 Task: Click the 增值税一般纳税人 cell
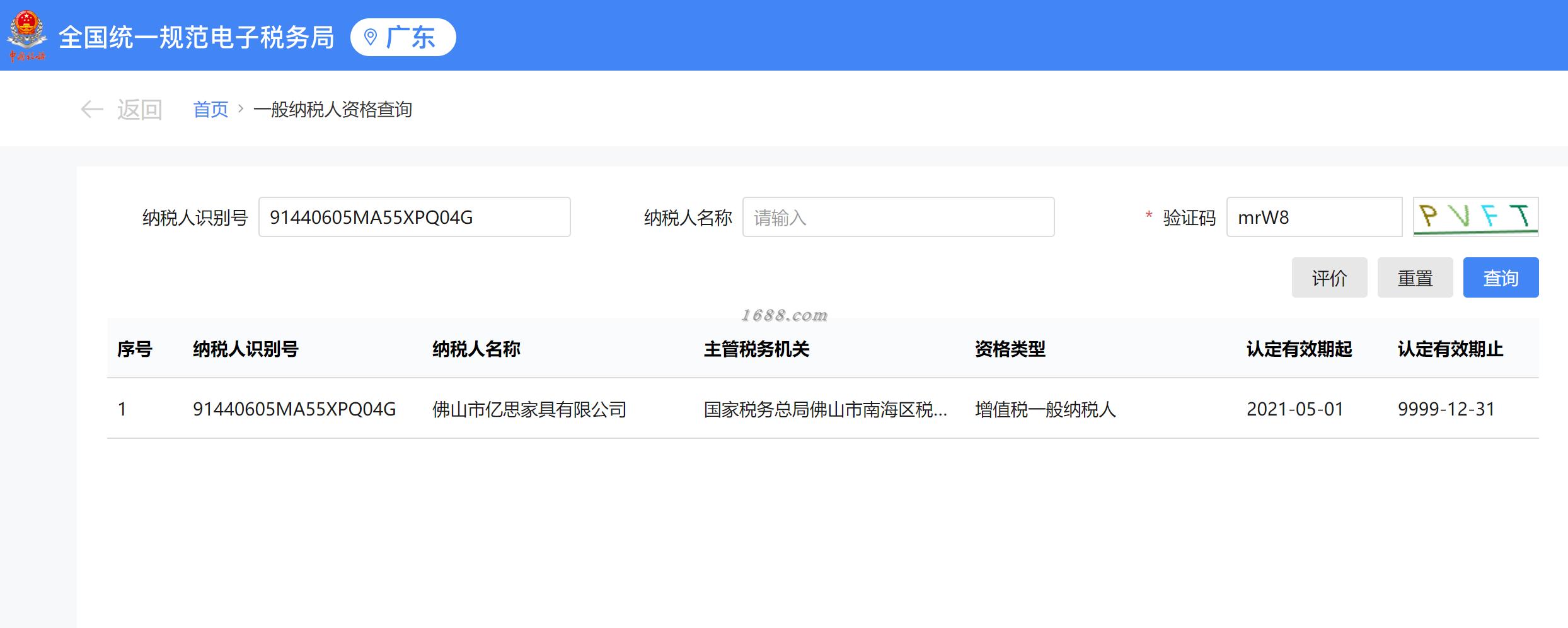pos(1046,409)
